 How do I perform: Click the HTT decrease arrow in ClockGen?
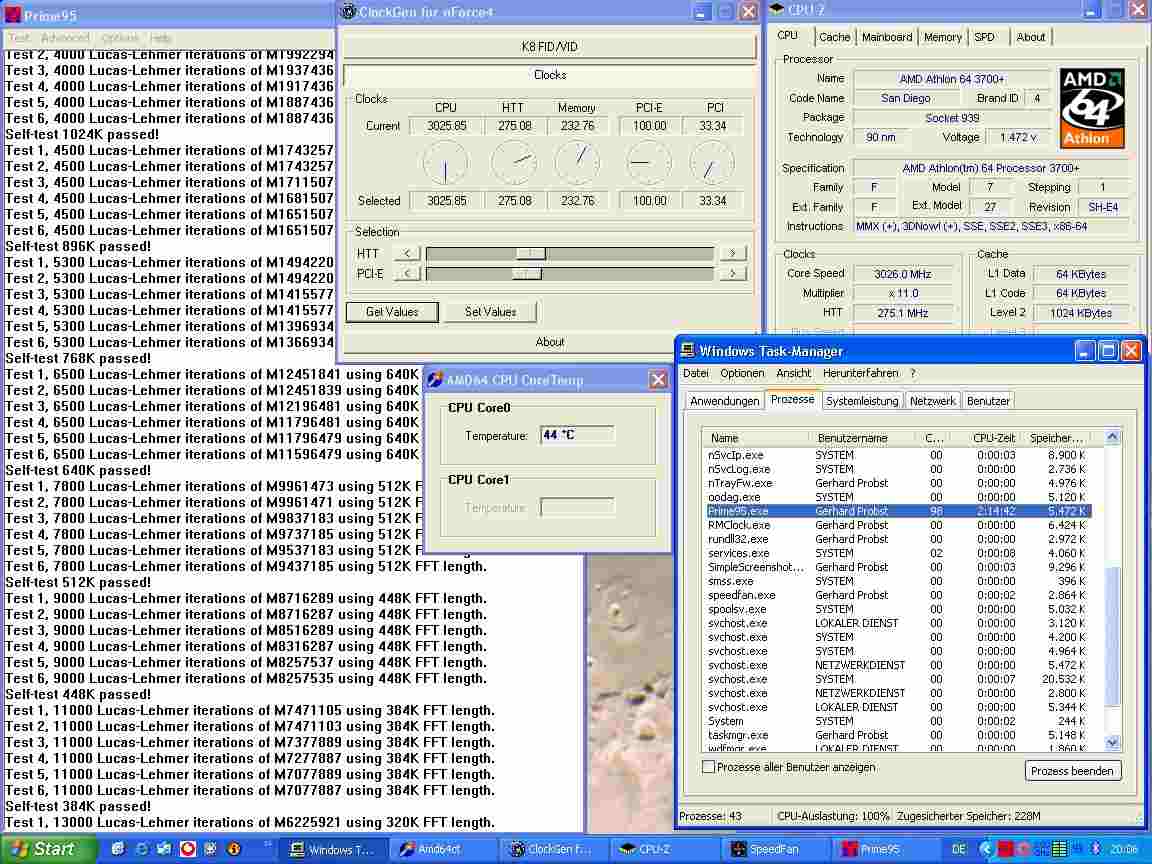pyautogui.click(x=406, y=253)
